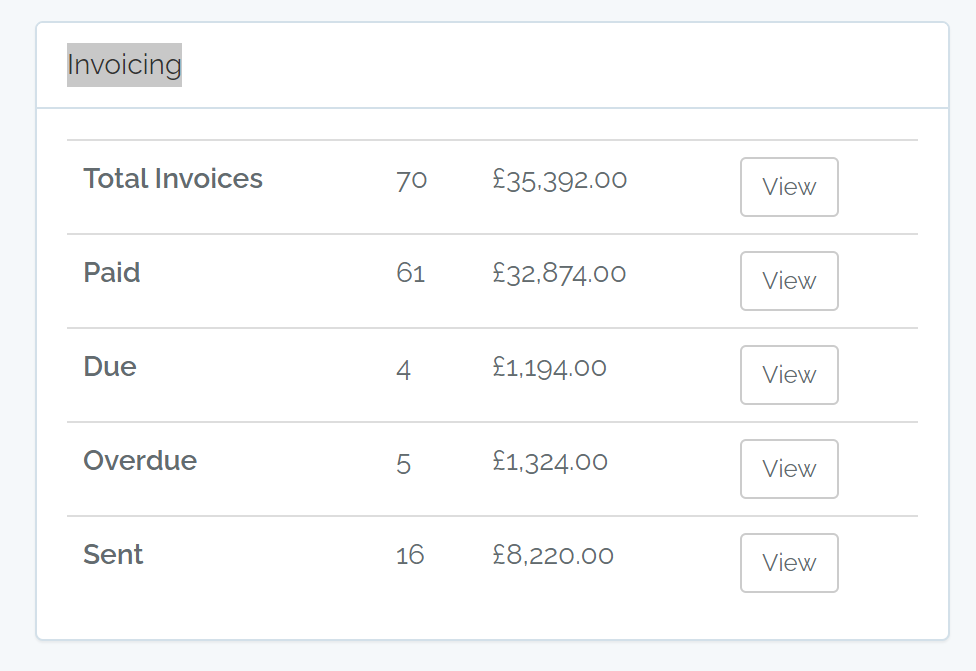This screenshot has height=671, width=976.
Task: Select the £1,194.00 due amount
Action: [549, 368]
